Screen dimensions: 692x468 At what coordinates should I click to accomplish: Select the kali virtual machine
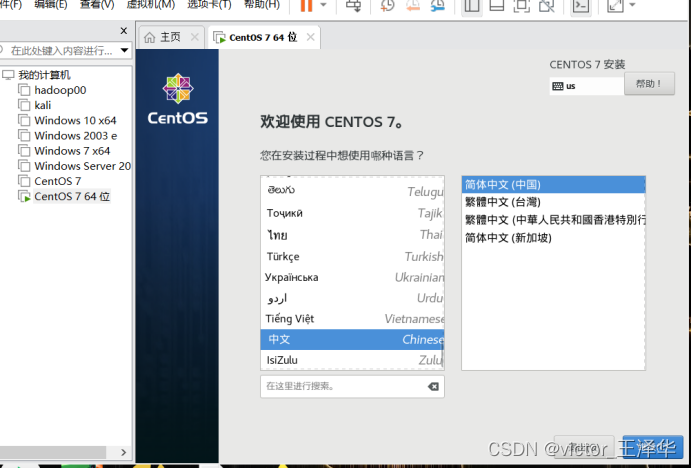point(42,105)
